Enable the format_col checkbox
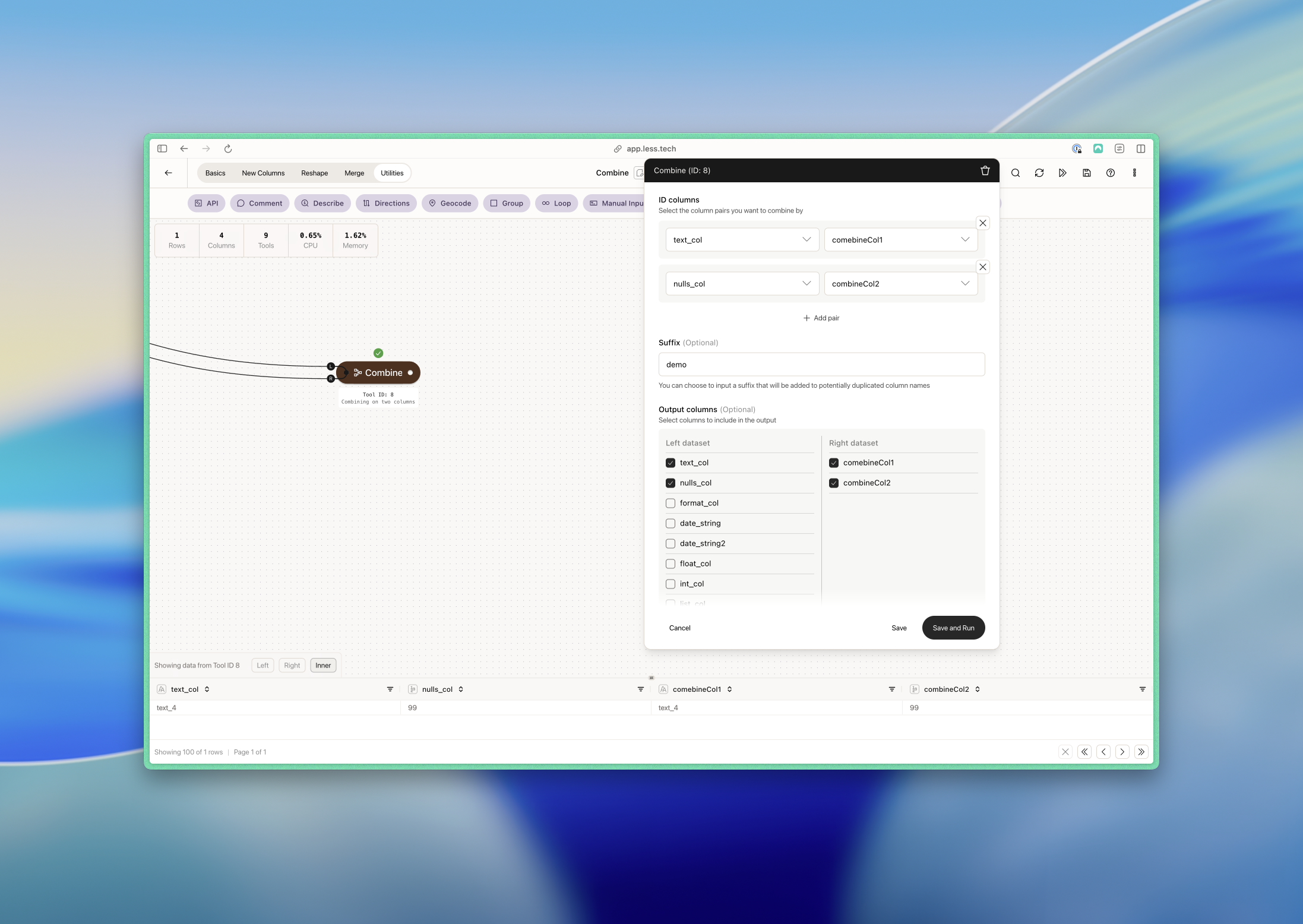The height and width of the screenshot is (924, 1303). (671, 503)
